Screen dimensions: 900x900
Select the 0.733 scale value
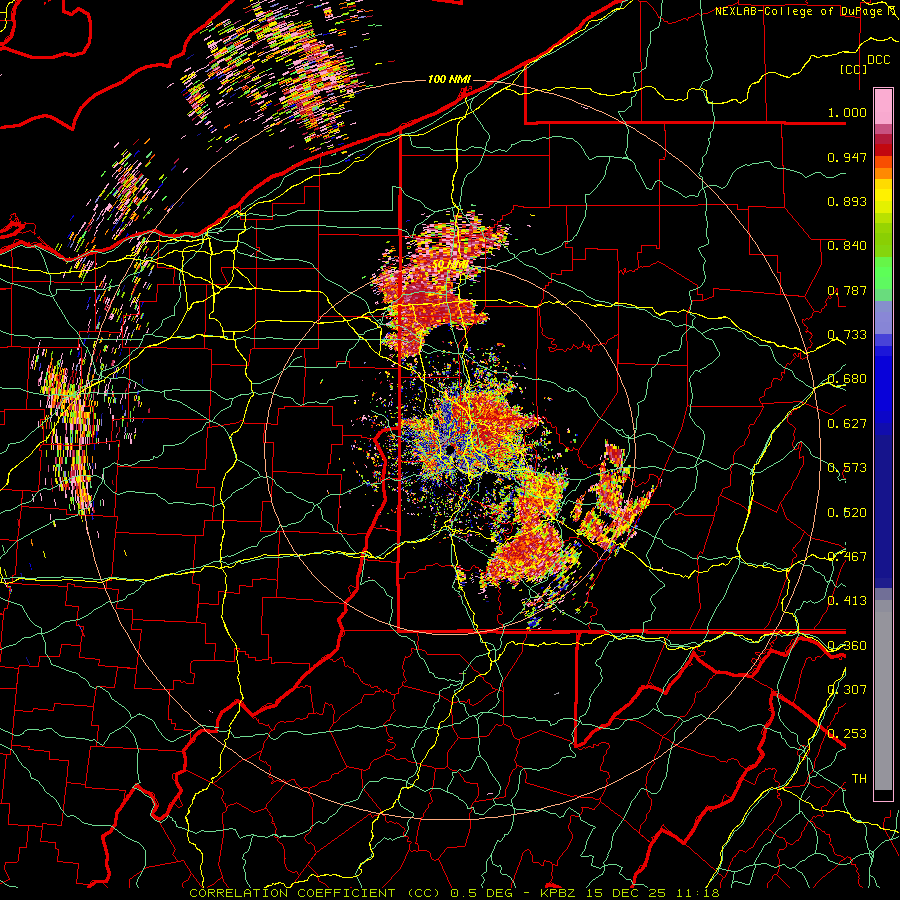[x=847, y=335]
